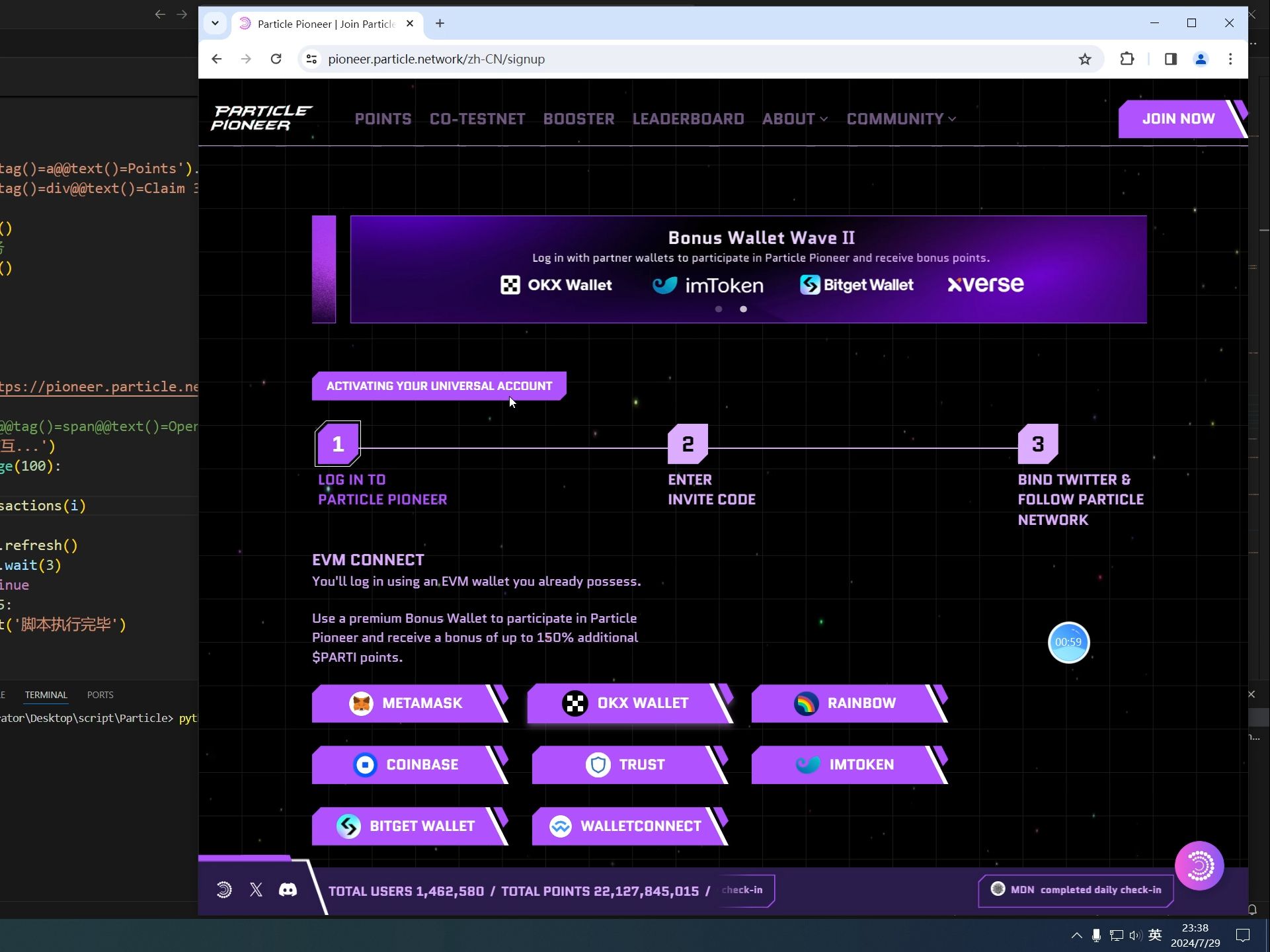Connect via WalletConnect
This screenshot has width=1270, height=952.
tap(630, 826)
